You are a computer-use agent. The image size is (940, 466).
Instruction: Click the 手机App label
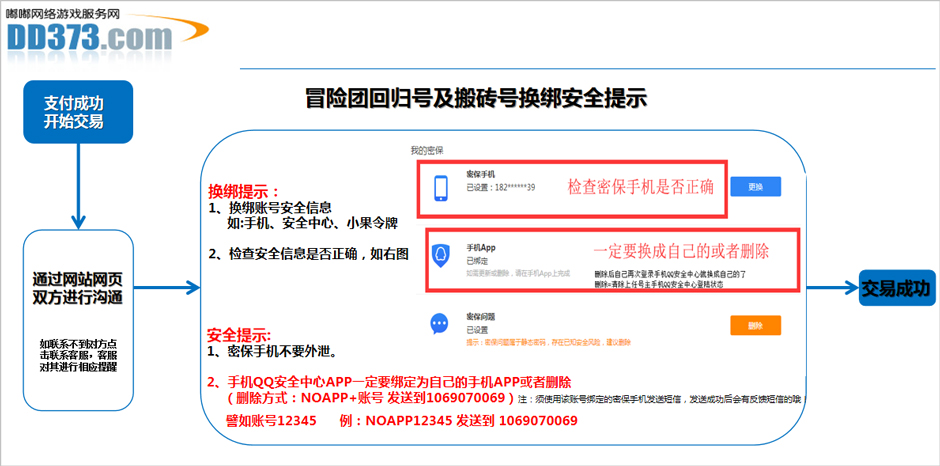point(481,247)
